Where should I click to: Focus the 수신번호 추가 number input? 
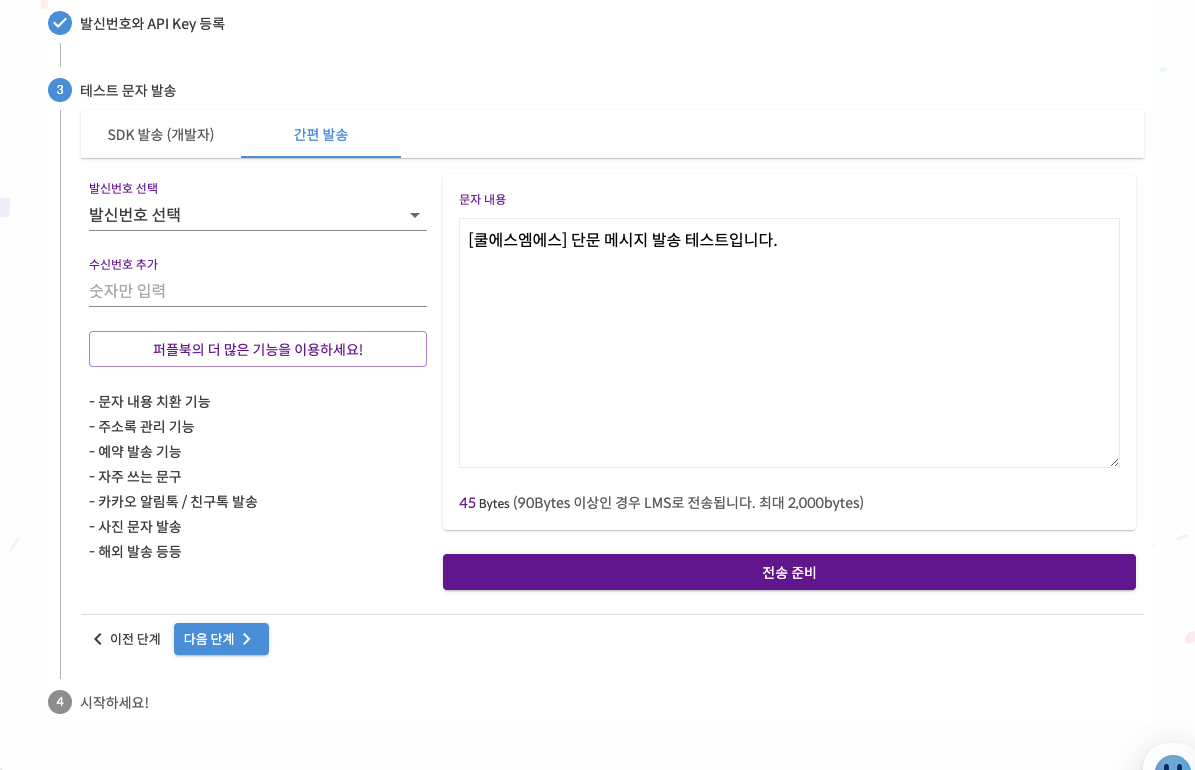click(258, 290)
